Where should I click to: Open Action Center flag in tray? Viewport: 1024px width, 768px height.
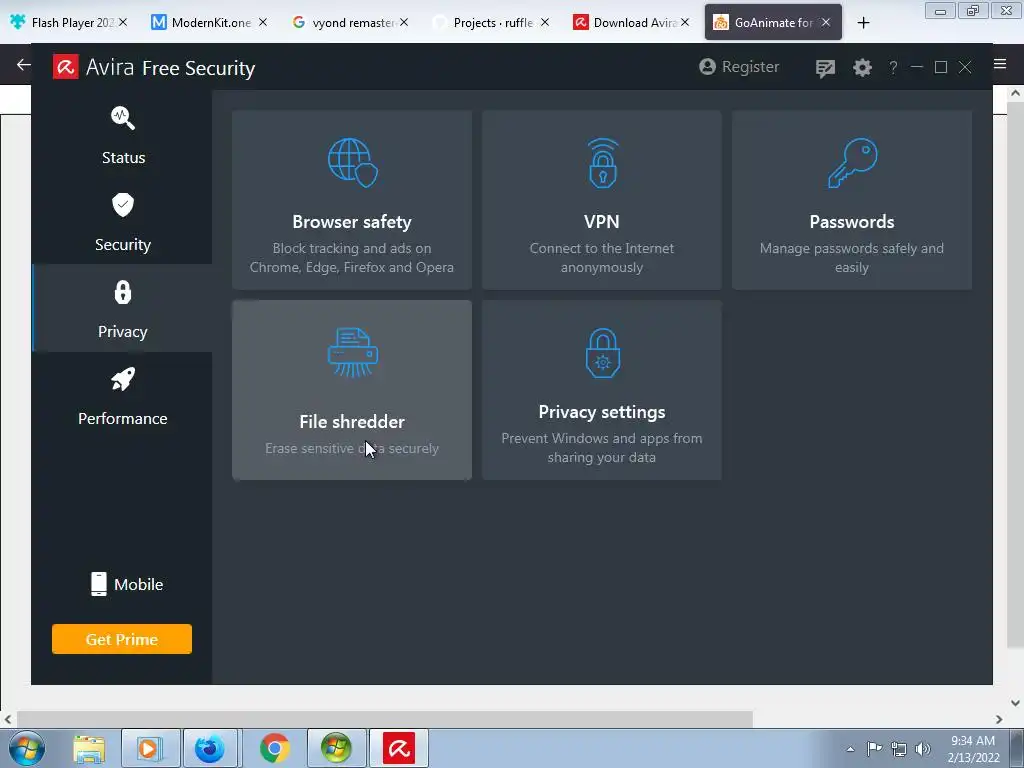(874, 749)
